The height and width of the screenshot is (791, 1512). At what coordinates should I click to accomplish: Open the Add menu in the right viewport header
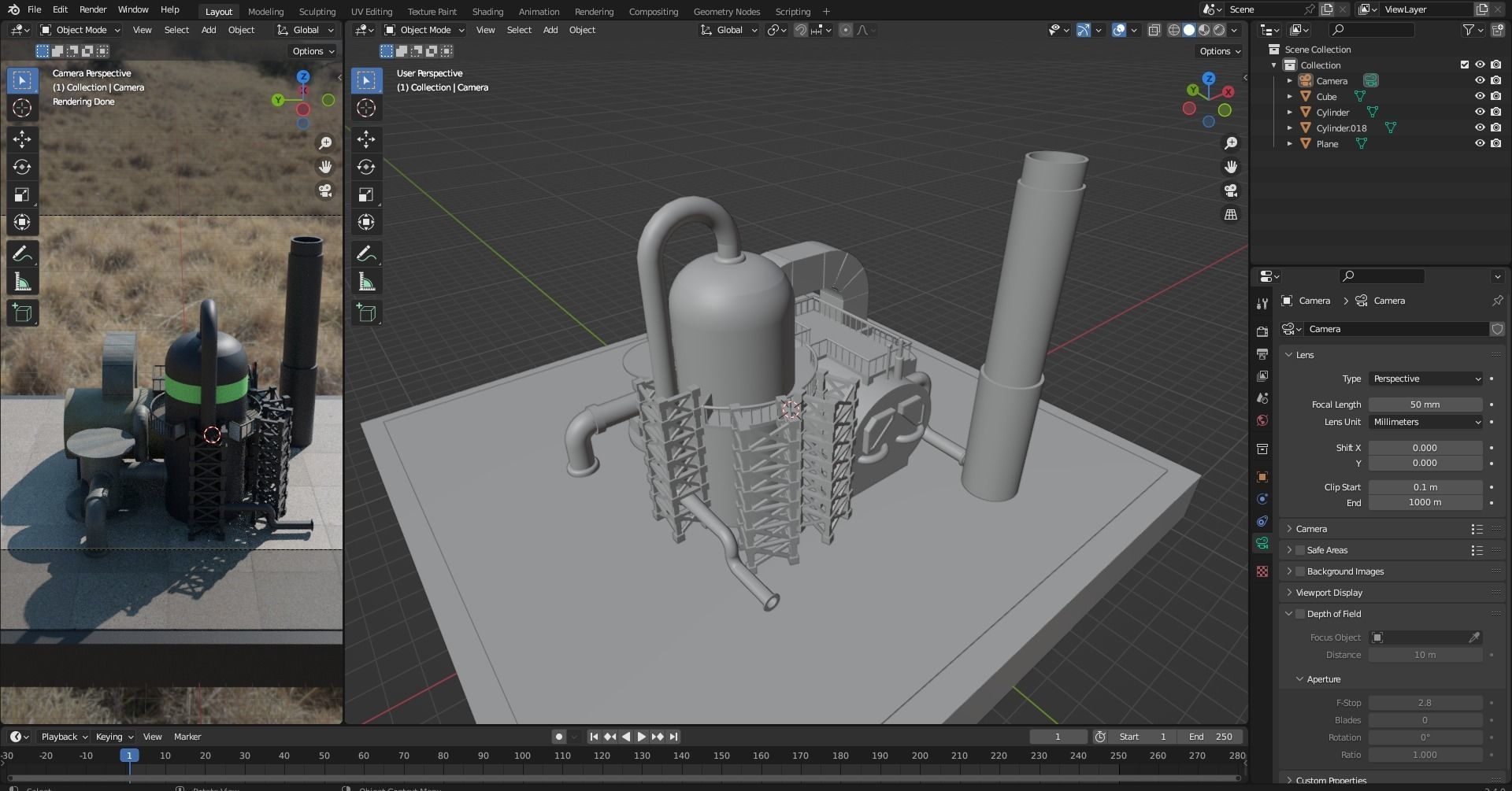pos(550,30)
